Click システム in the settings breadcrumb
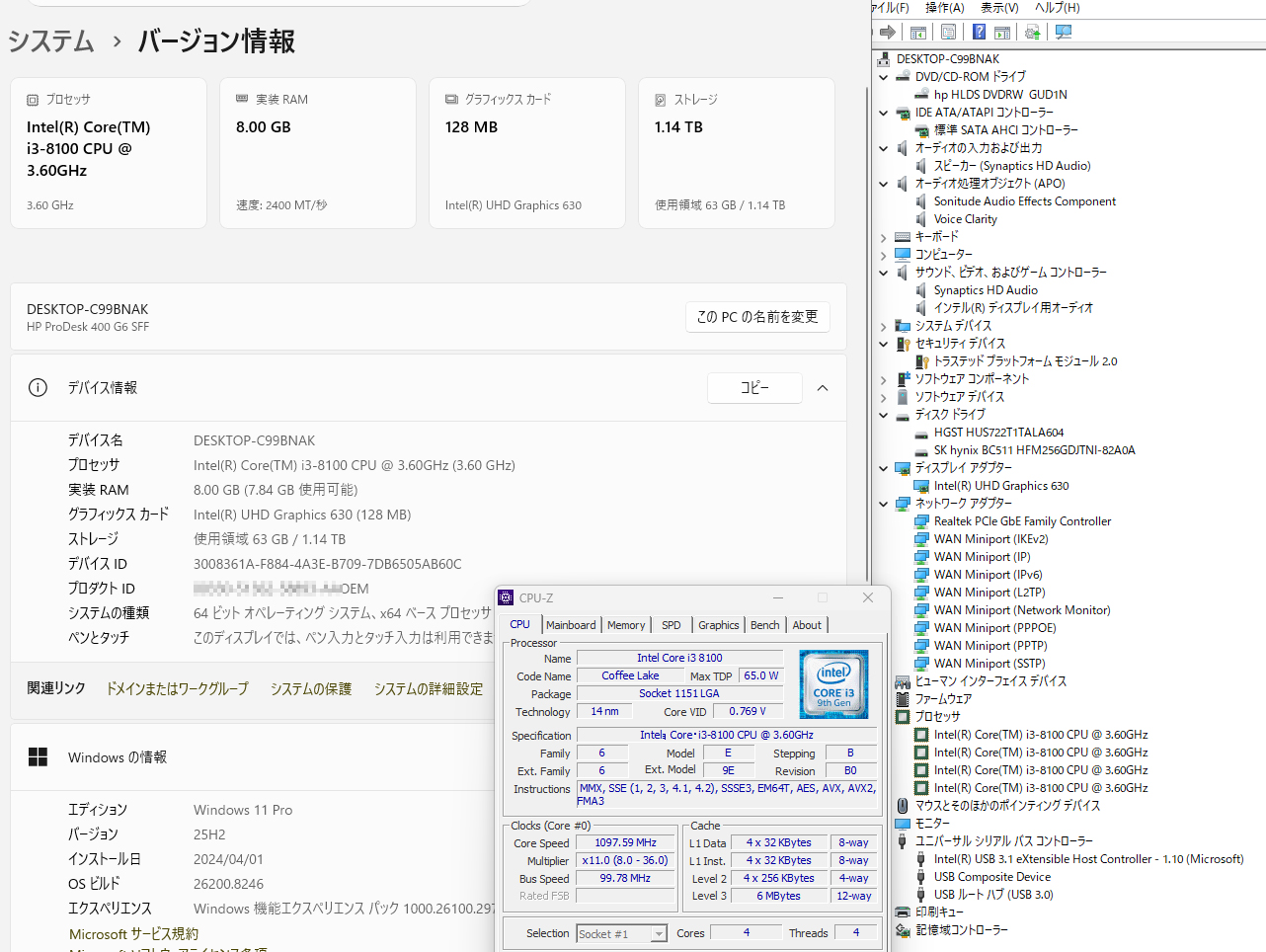 51,41
